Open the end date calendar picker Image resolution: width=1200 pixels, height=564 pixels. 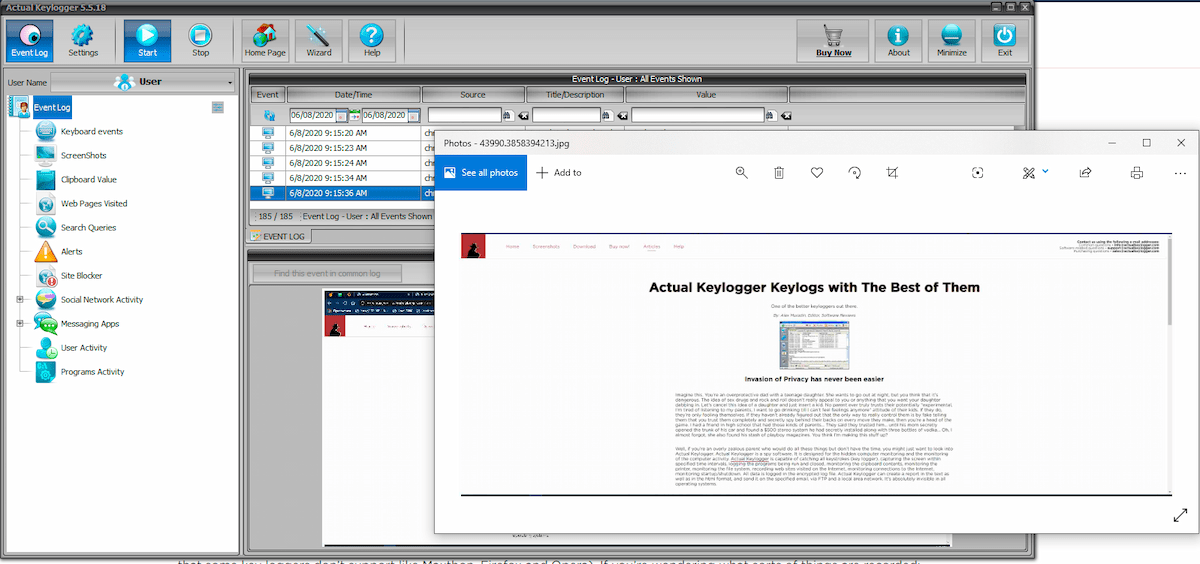[413, 115]
